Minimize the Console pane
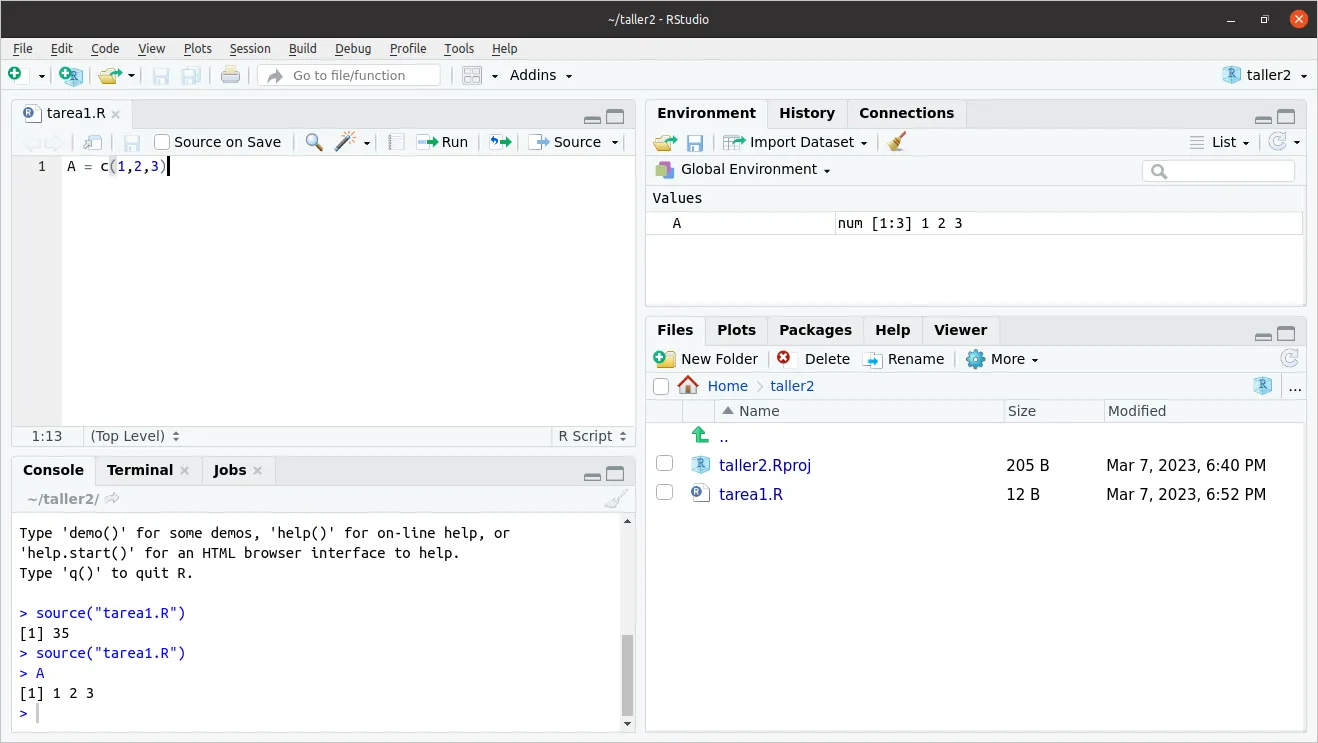Screen dimensions: 1318x743 click(x=592, y=475)
